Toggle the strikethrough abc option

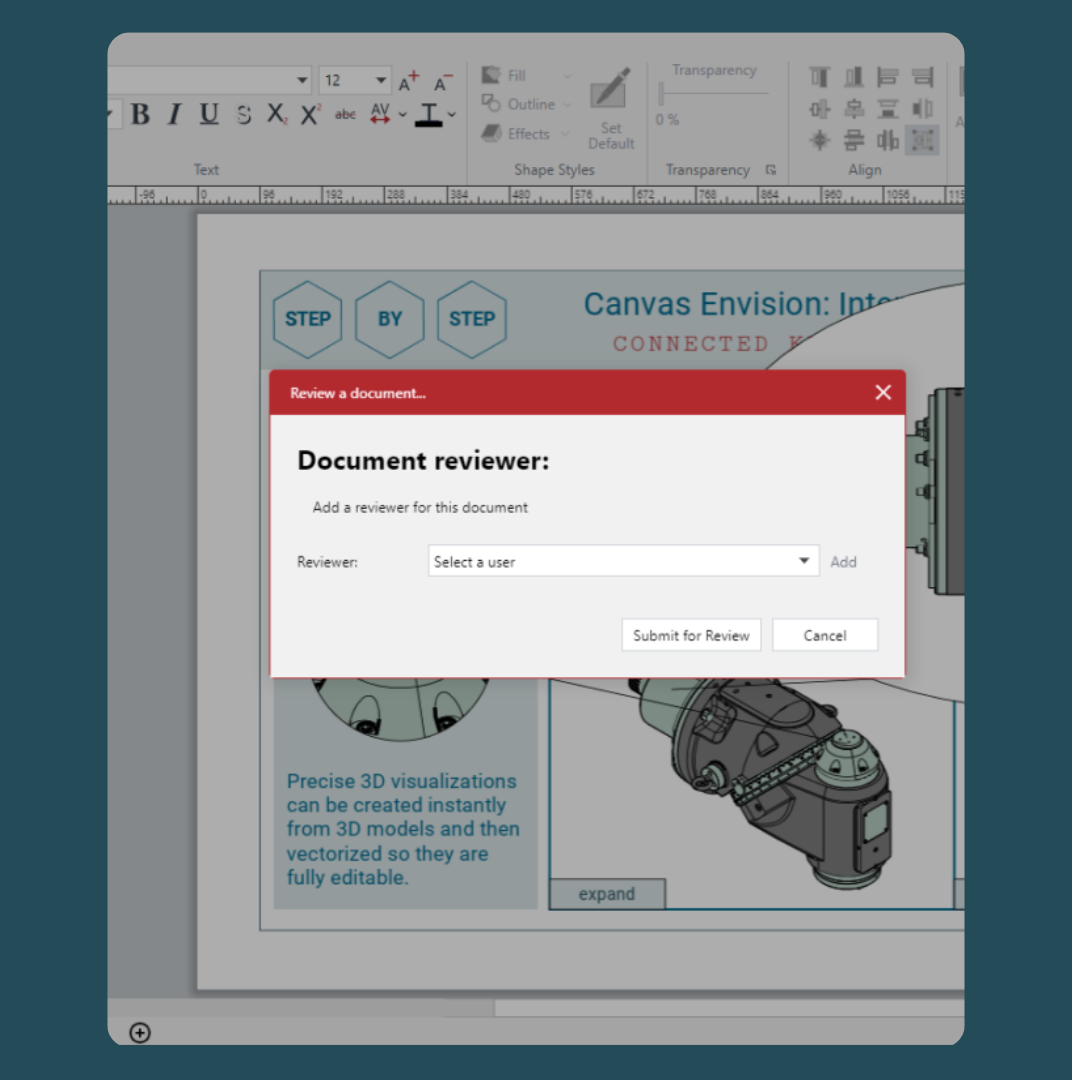coord(345,115)
